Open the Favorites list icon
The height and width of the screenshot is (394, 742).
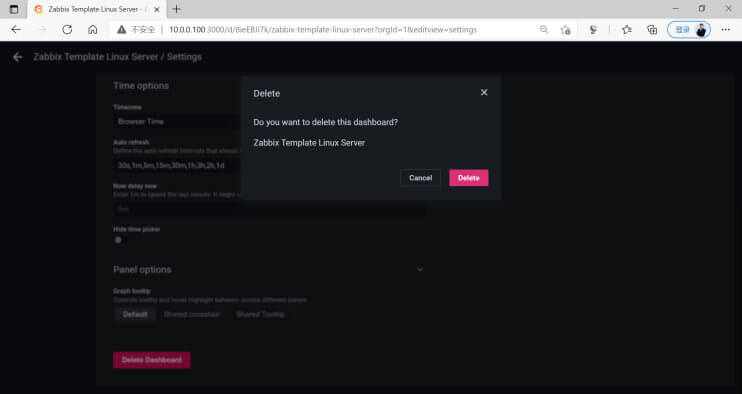pos(627,30)
